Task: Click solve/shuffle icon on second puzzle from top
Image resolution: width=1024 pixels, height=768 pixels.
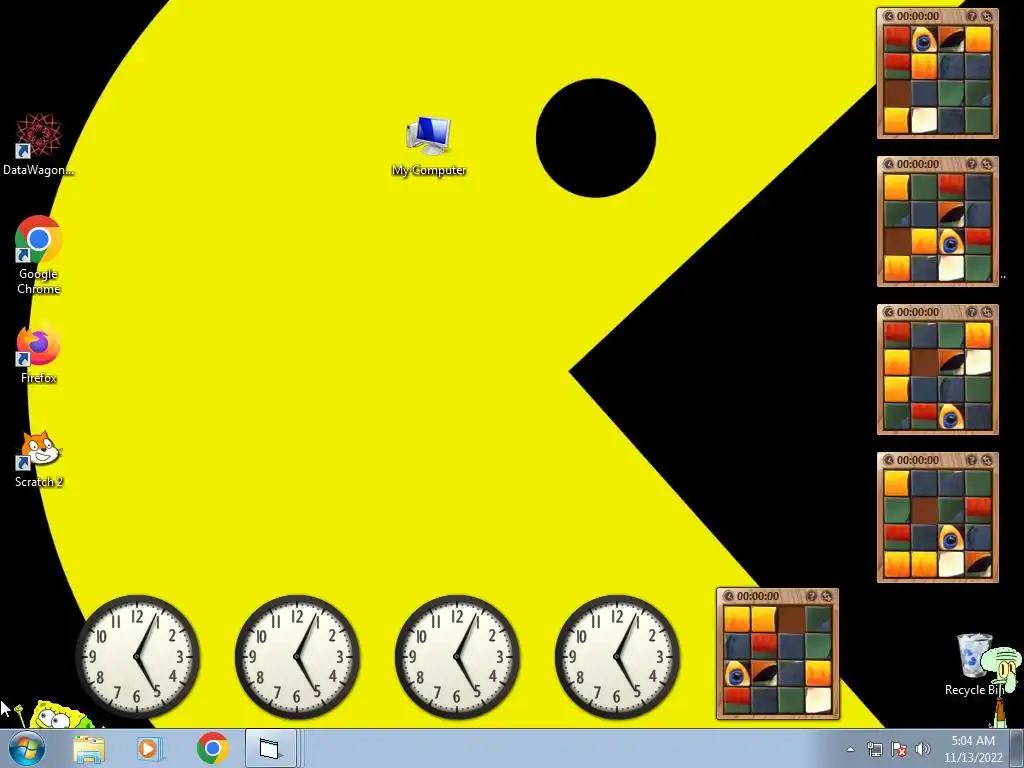Action: (x=986, y=164)
